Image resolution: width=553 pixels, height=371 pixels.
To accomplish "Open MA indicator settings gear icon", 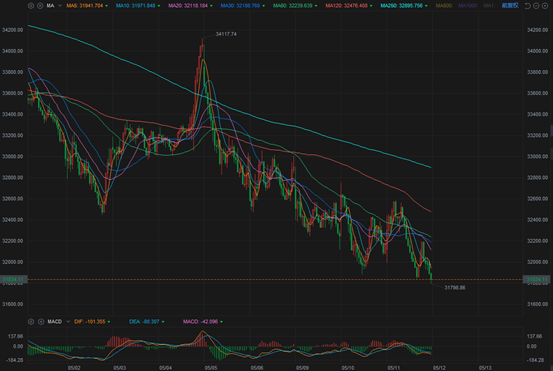I will pos(31,6).
